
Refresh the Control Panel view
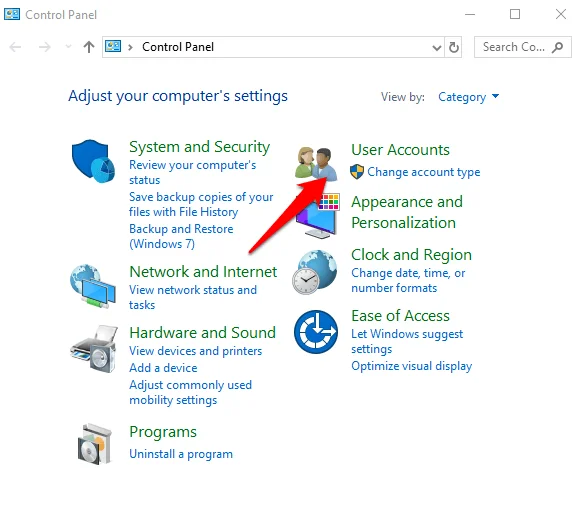pos(454,47)
